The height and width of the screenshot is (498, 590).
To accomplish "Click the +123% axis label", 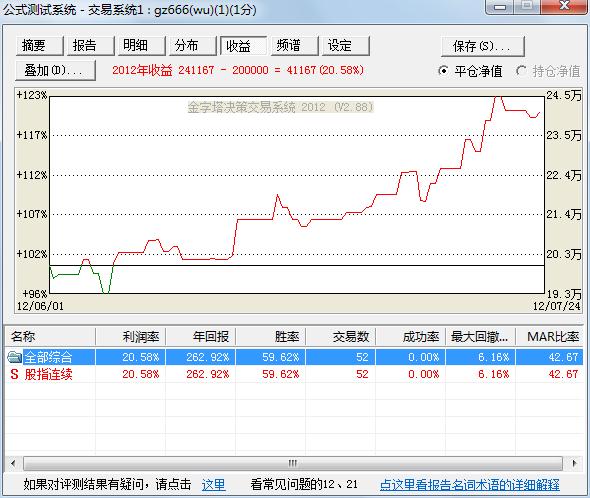I will click(x=32, y=95).
